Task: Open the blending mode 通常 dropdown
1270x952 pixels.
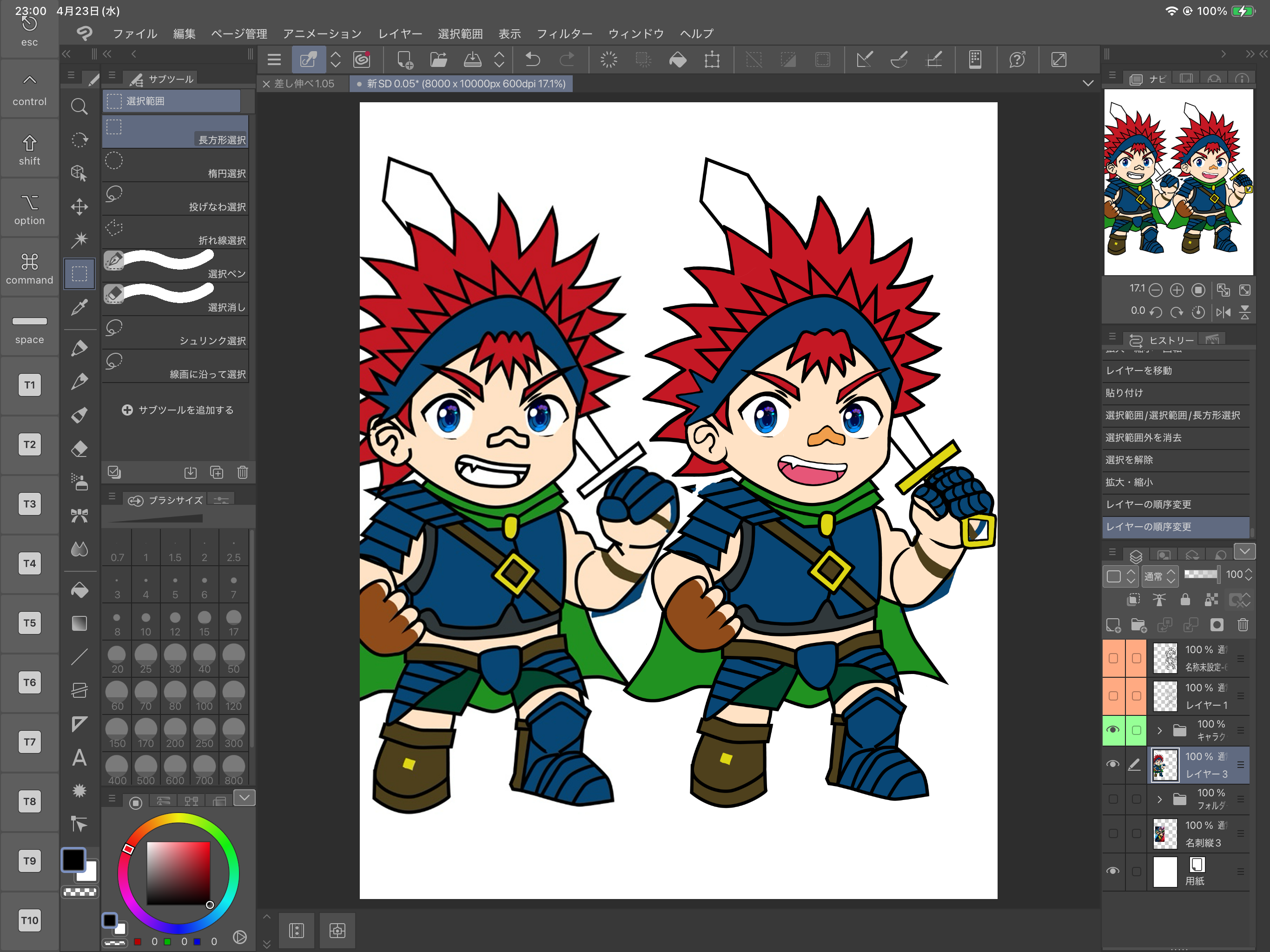Action: tap(1160, 576)
